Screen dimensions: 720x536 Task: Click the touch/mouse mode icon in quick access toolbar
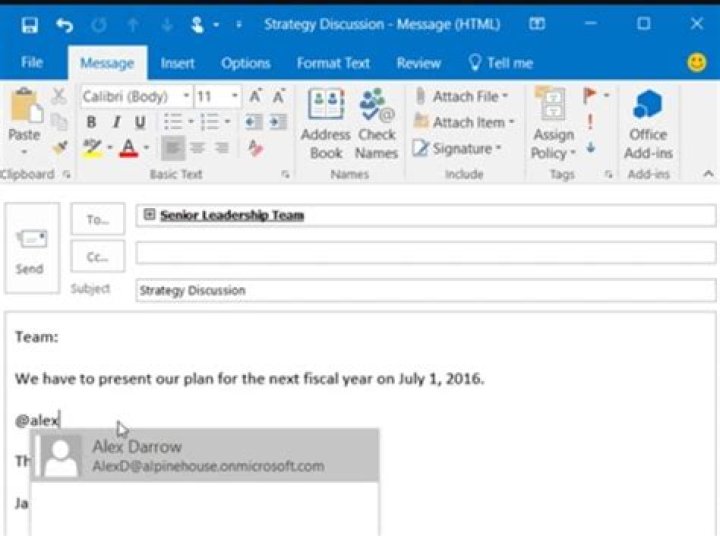(x=197, y=25)
